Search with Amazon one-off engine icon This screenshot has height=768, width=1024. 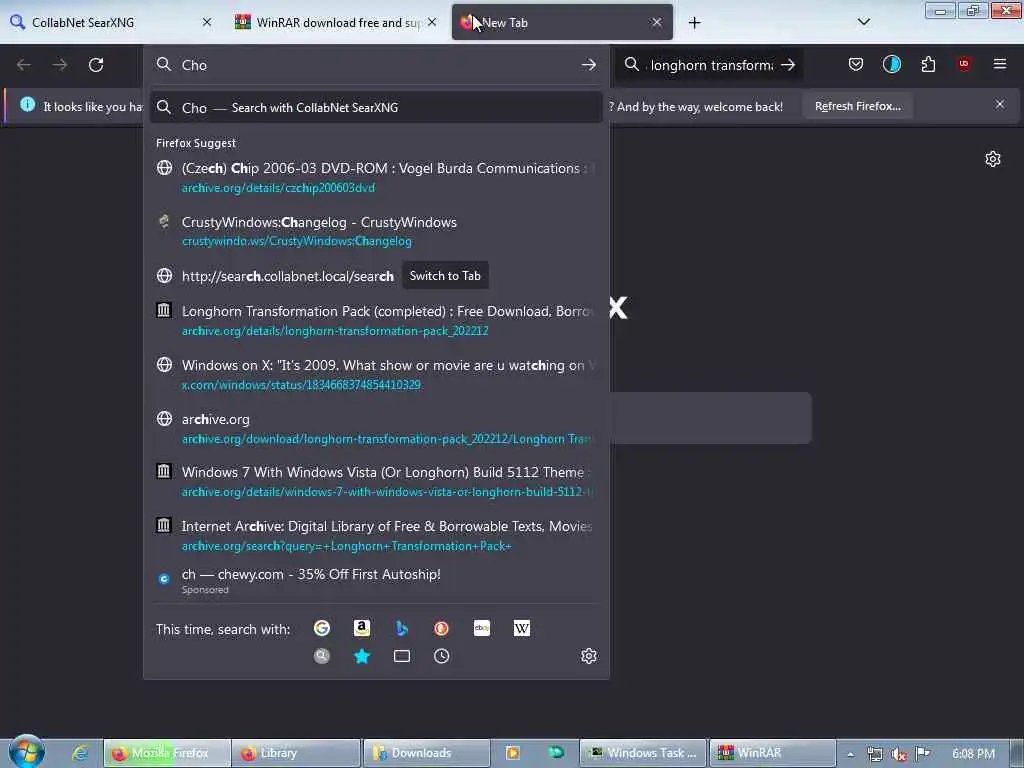362,628
